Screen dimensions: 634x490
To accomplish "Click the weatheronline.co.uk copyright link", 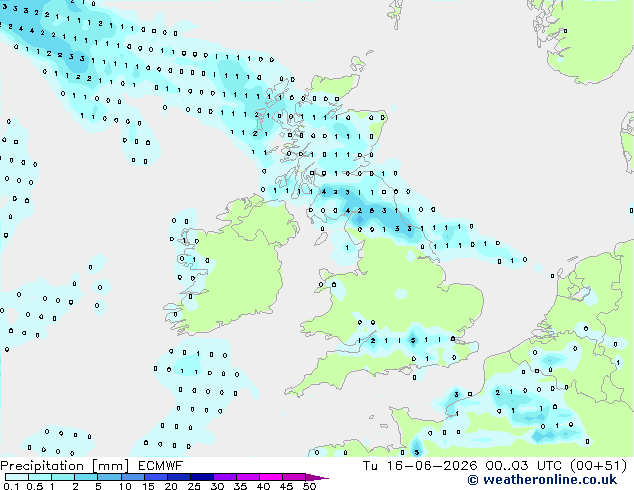I will point(542,480).
